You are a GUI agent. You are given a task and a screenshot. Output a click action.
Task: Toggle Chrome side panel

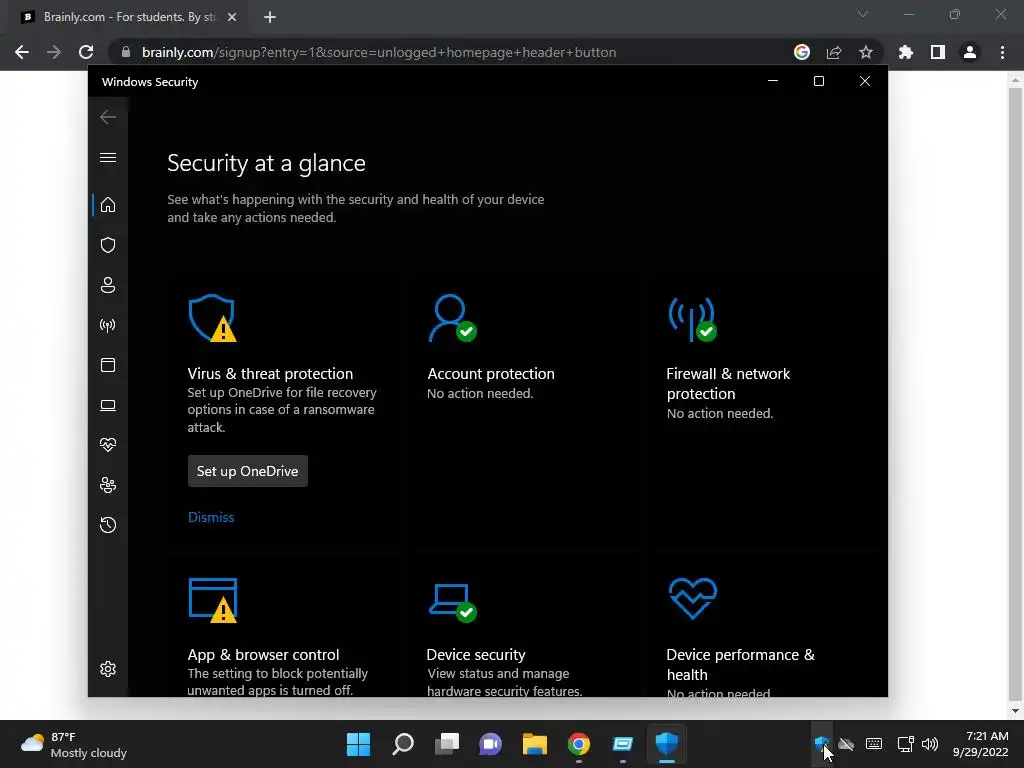click(x=938, y=52)
